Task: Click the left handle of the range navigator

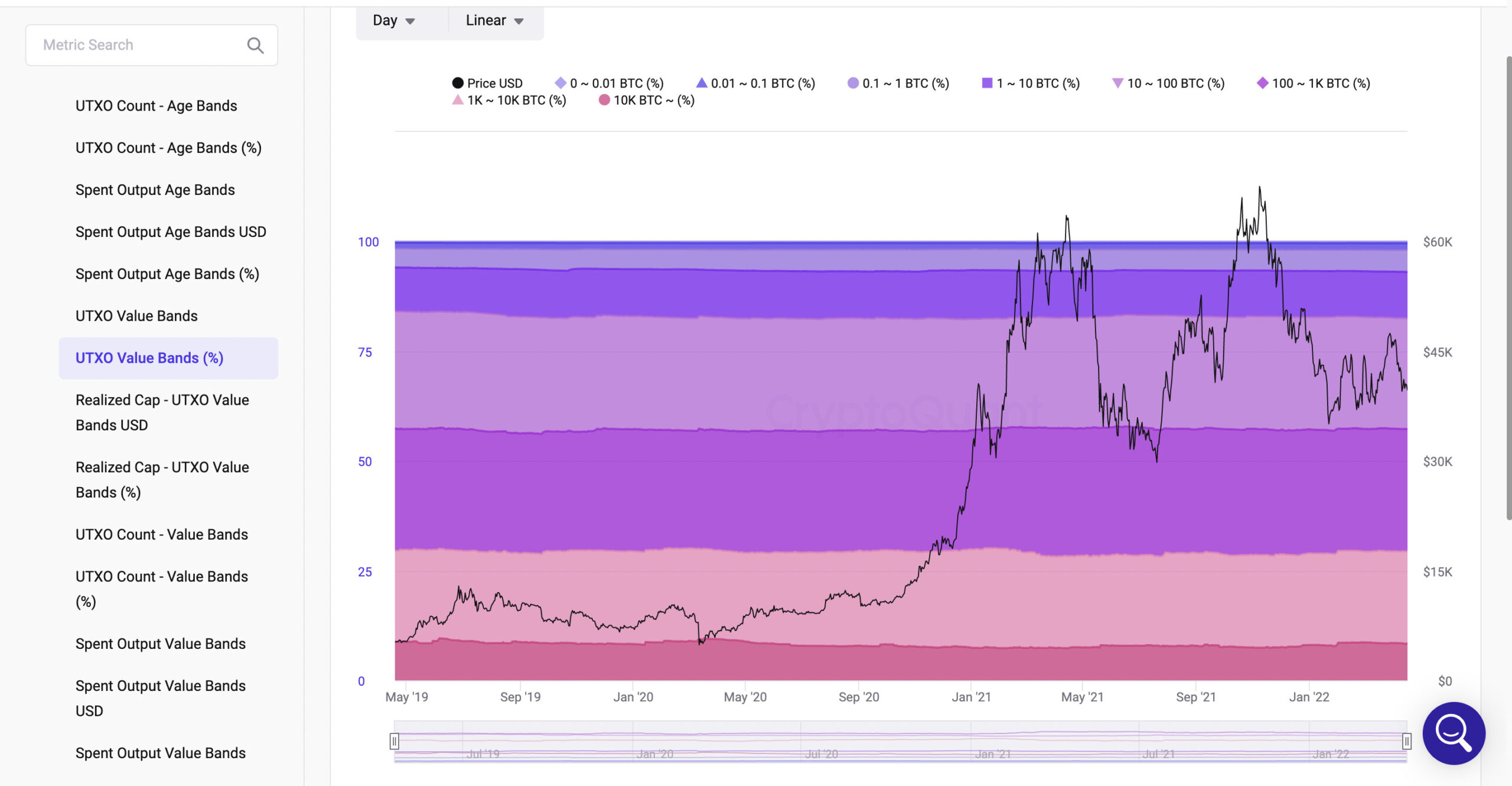Action: click(x=394, y=741)
